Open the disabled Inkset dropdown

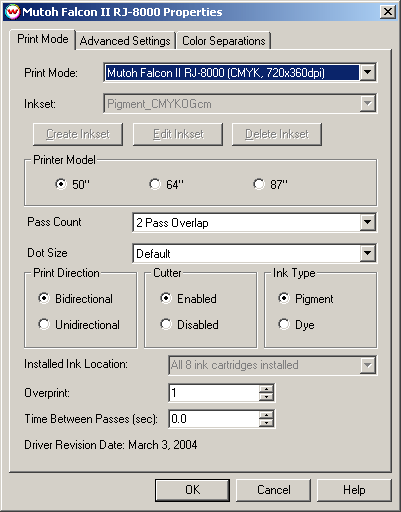tap(367, 104)
